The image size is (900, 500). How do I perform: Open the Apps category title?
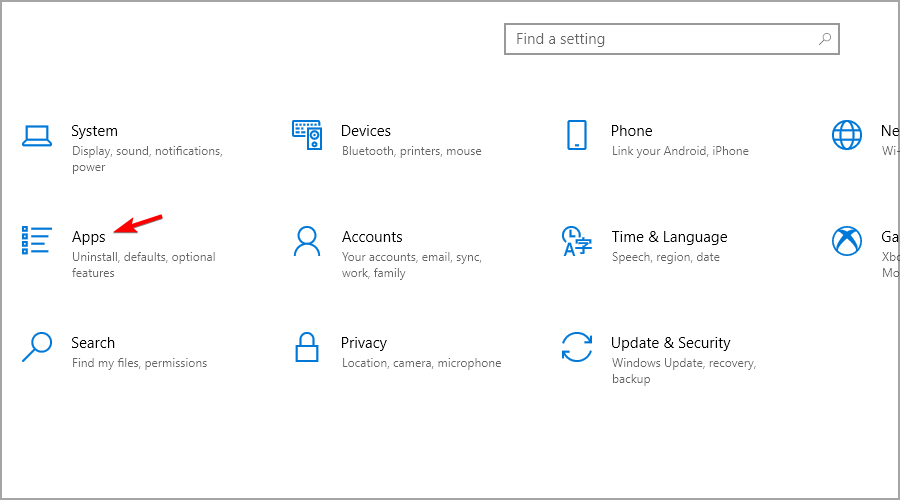(88, 237)
